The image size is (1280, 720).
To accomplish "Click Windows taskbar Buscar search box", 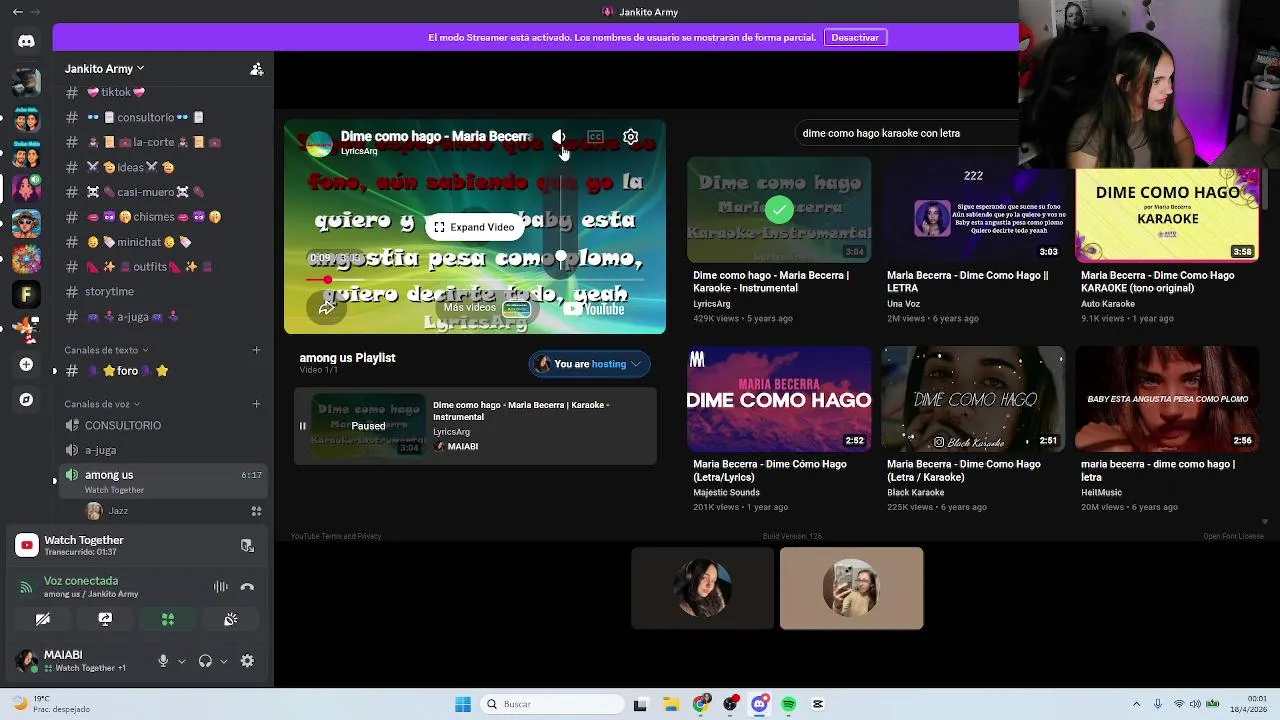I will point(552,704).
